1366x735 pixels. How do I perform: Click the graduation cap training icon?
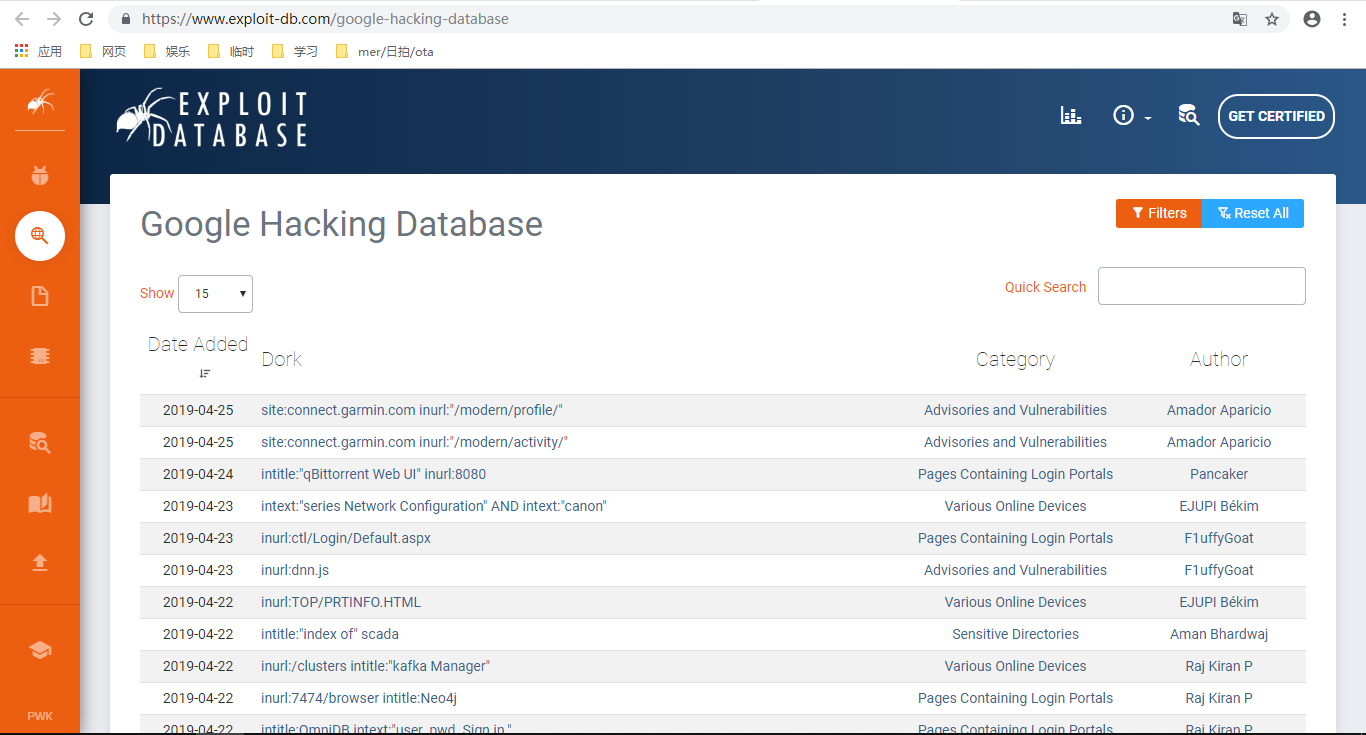[40, 650]
